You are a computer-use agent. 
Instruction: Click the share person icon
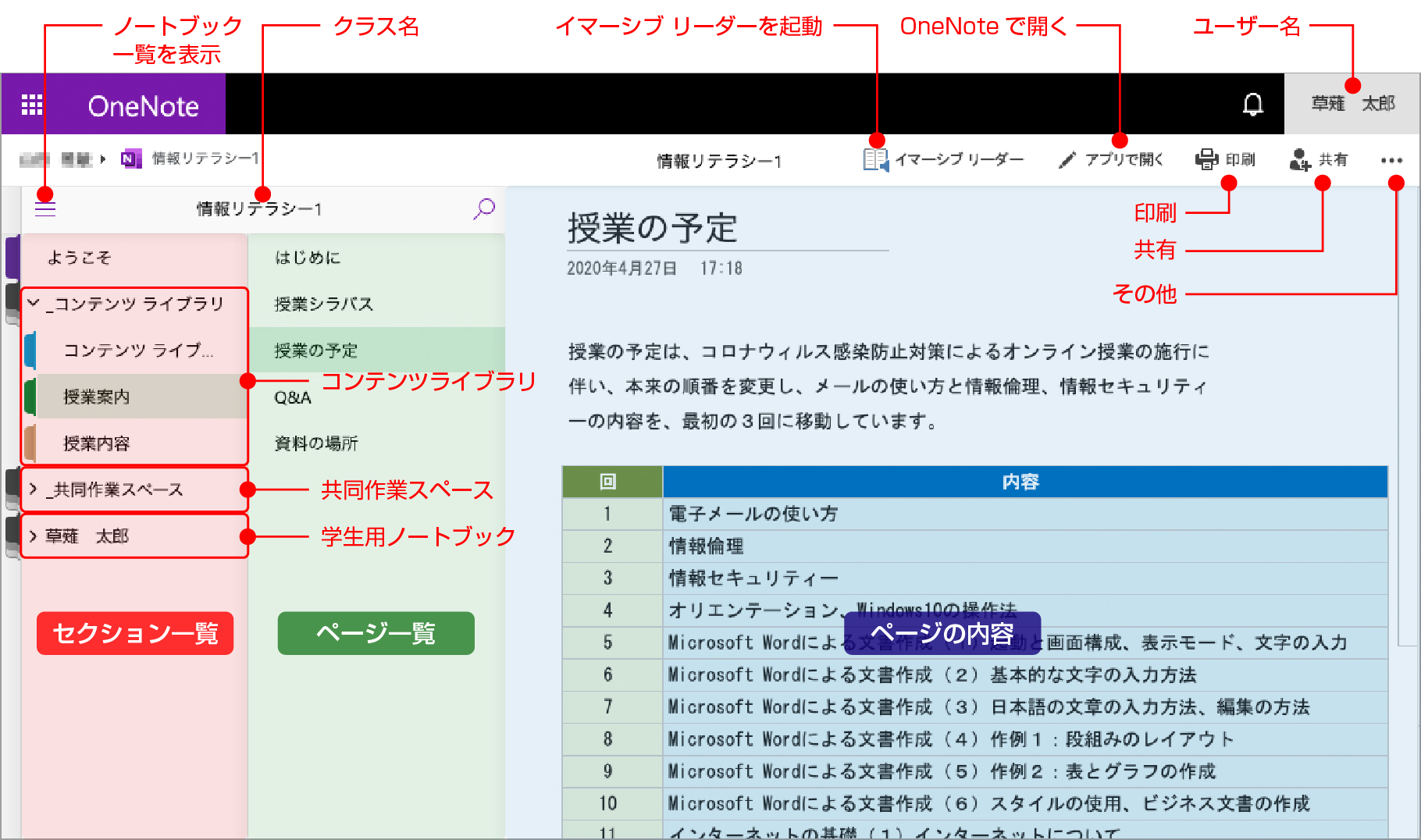(1300, 159)
